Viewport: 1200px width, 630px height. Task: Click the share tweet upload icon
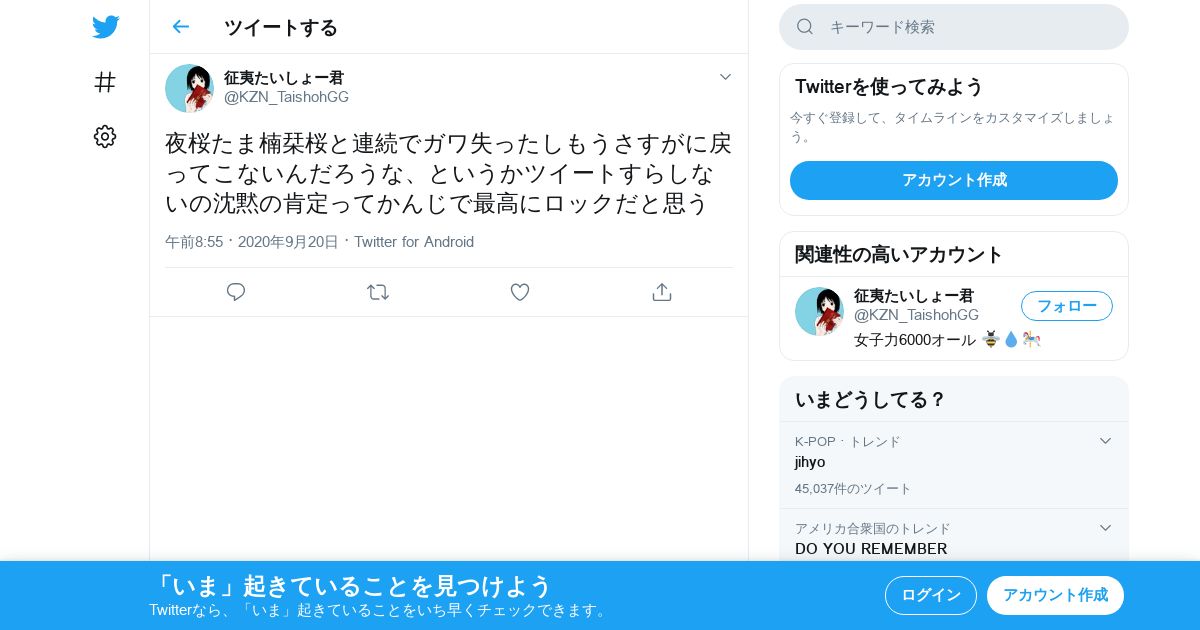(x=661, y=292)
